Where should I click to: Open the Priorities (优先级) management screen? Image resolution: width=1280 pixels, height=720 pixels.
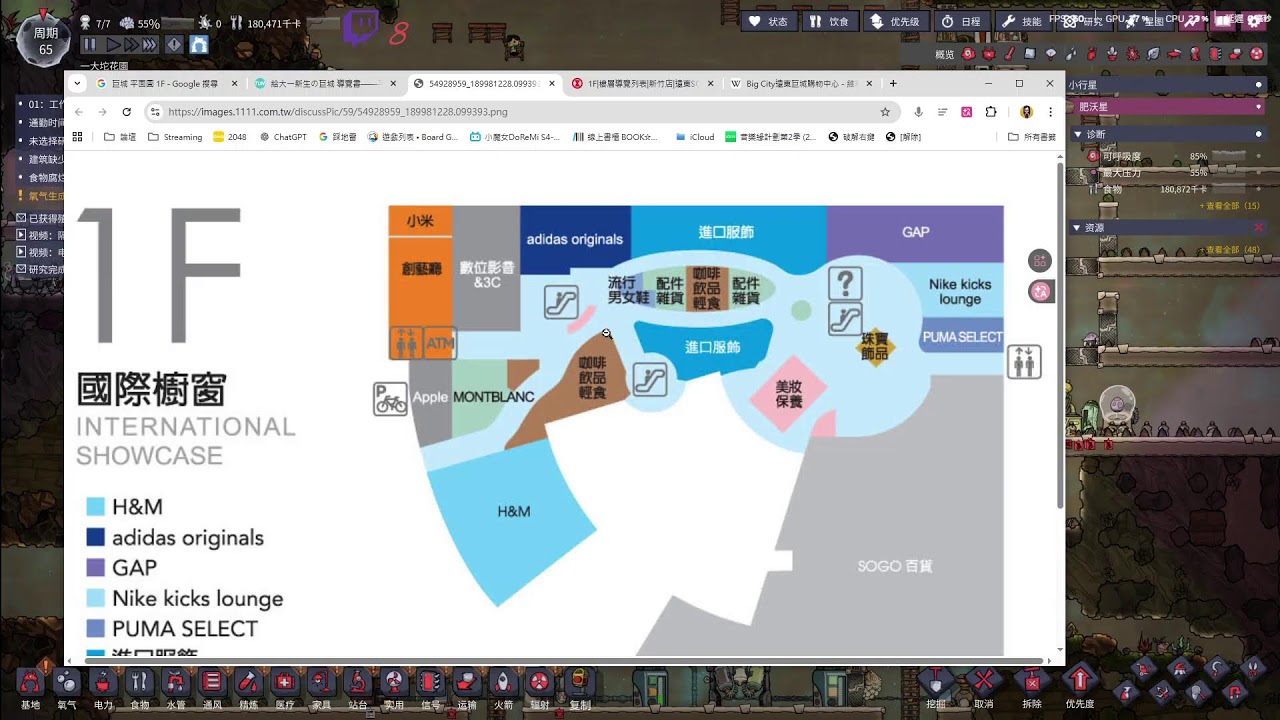point(894,21)
